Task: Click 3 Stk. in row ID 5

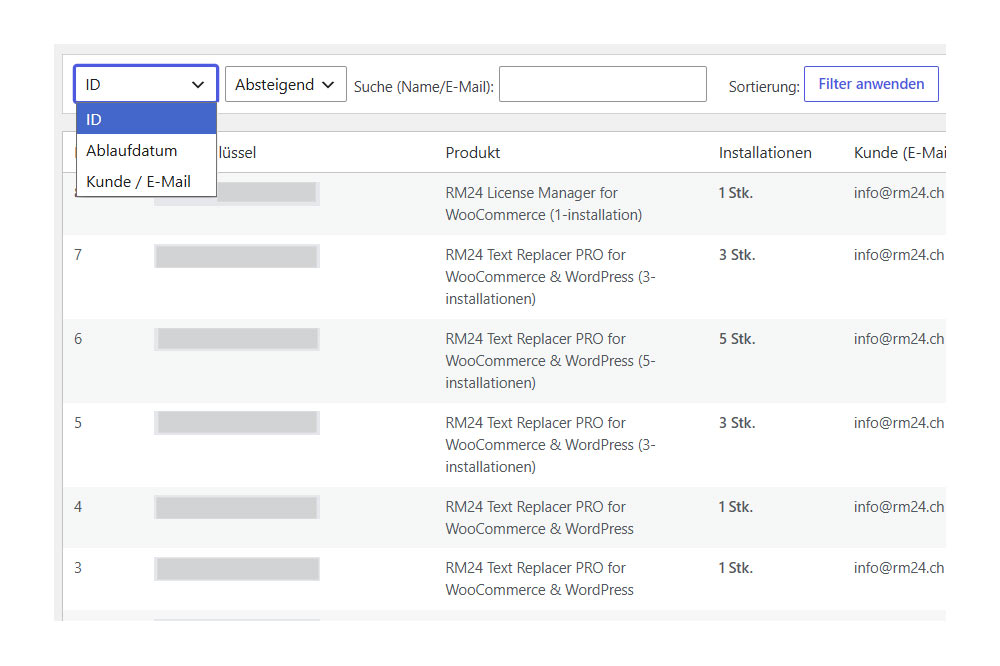Action: (x=737, y=422)
